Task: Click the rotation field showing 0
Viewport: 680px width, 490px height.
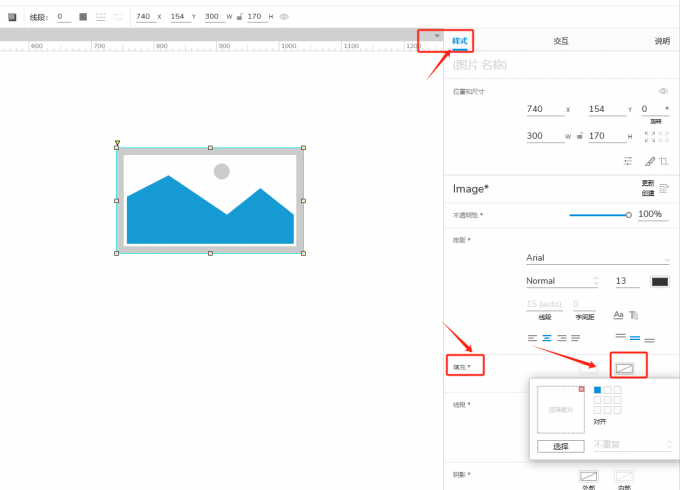Action: [x=655, y=109]
